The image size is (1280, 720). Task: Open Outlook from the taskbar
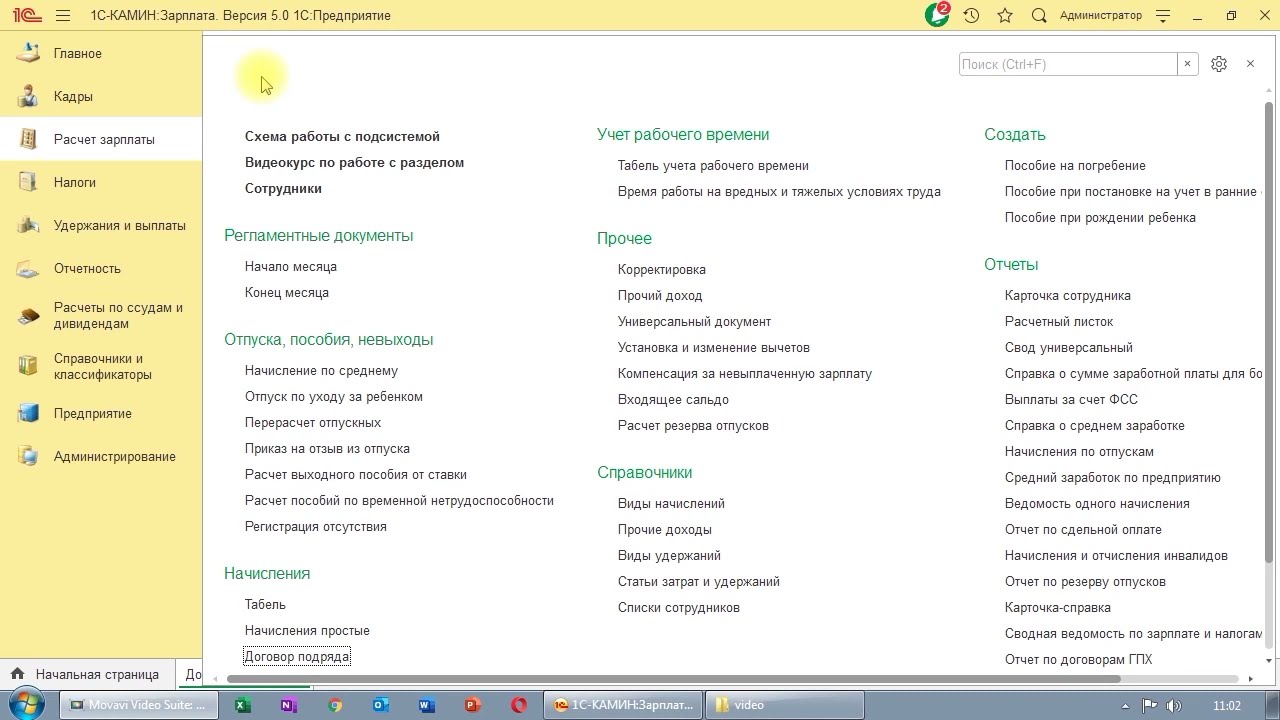click(381, 705)
